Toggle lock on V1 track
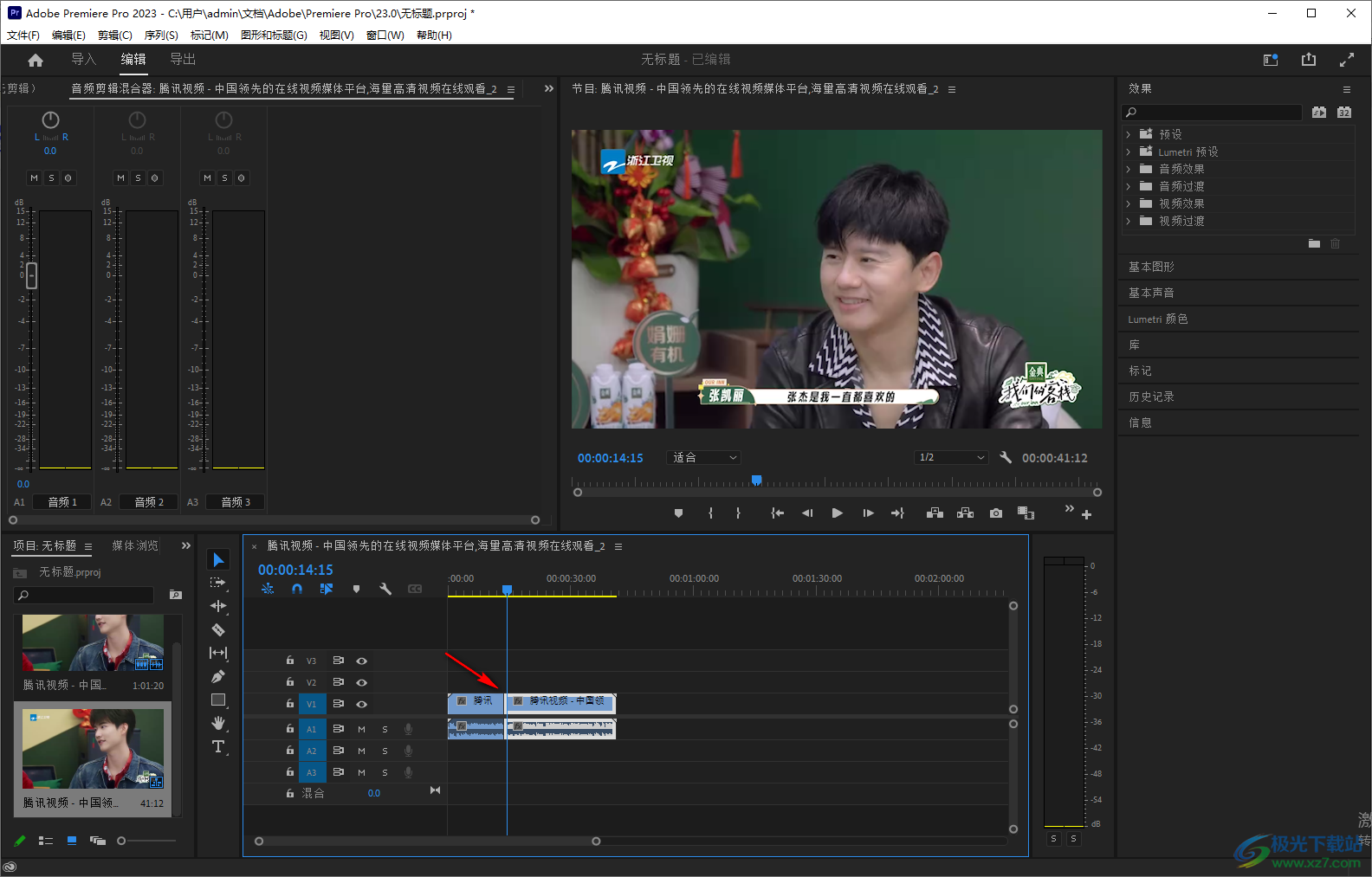 tap(290, 704)
